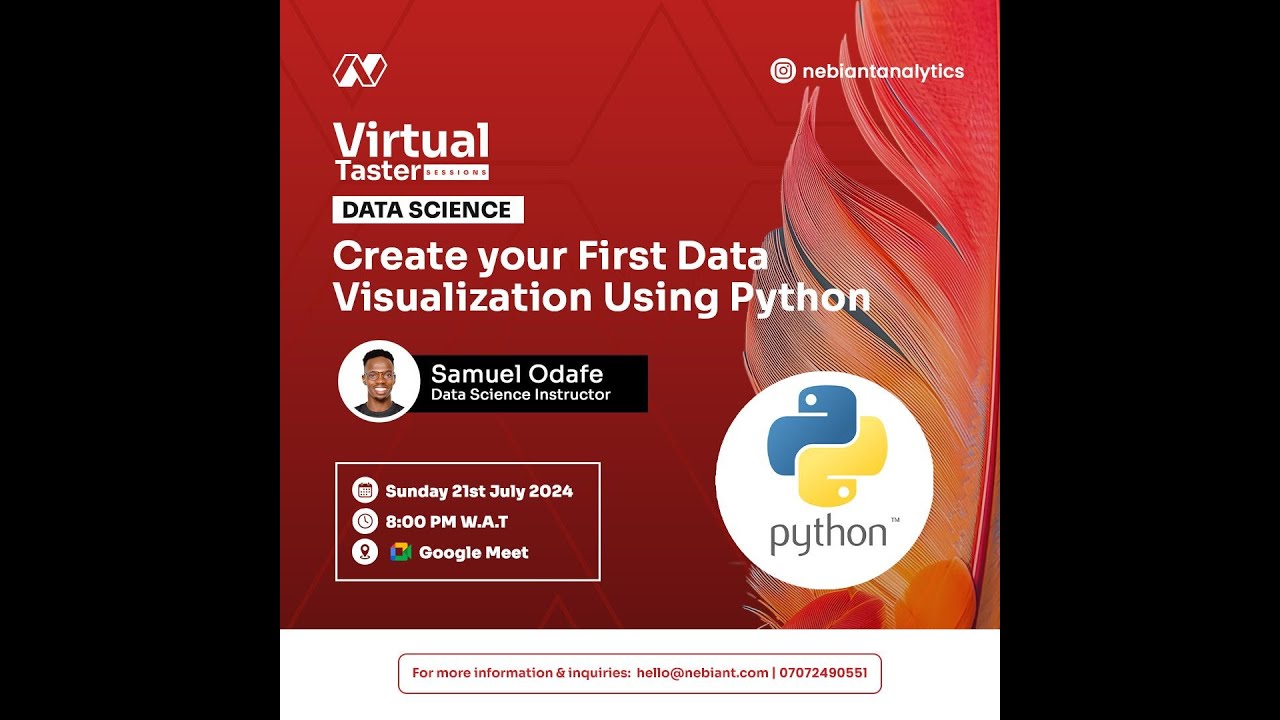Viewport: 1280px width, 720px height.
Task: Click the phone number 07072490551
Action: (824, 673)
